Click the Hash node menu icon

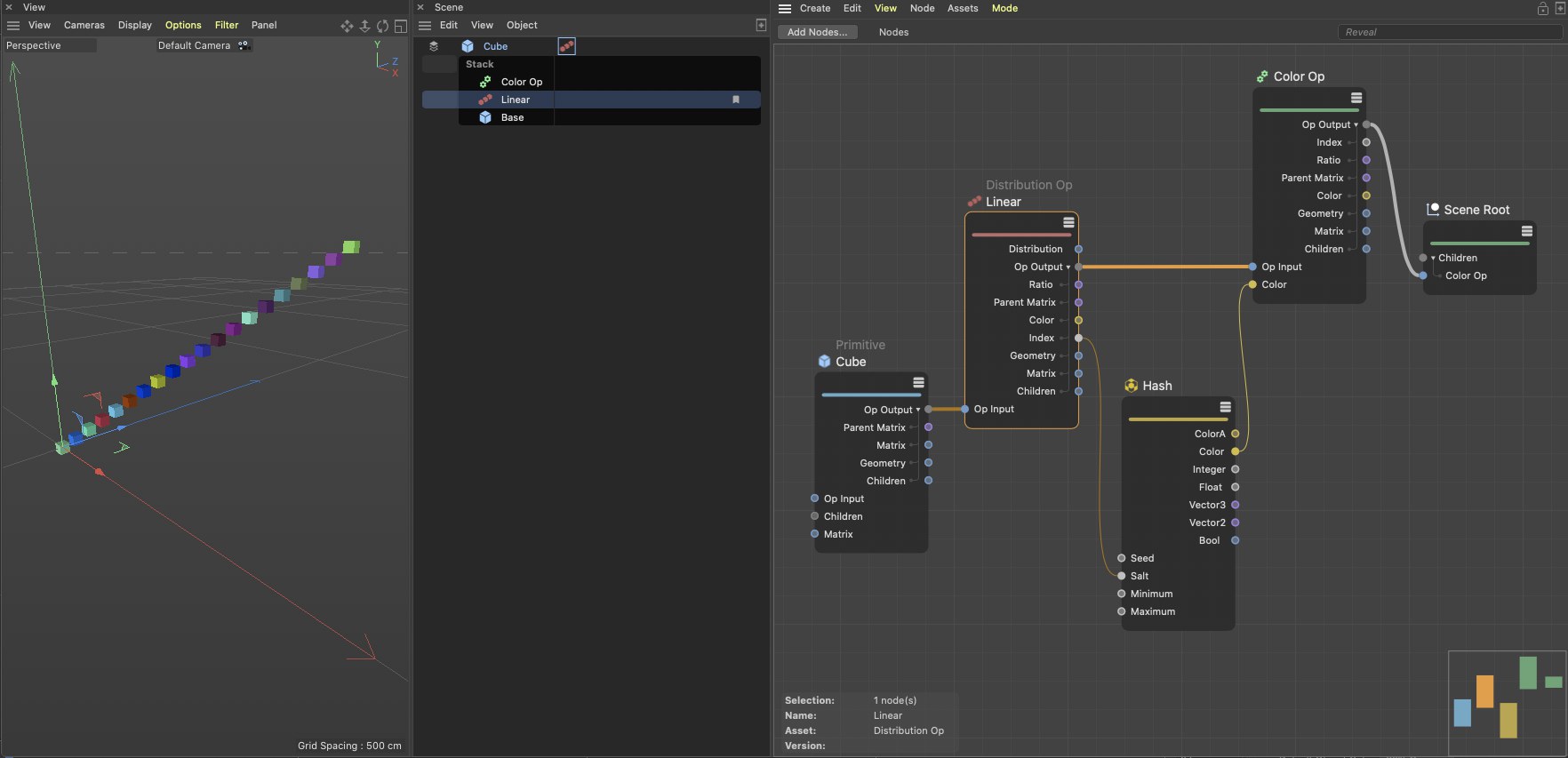[x=1225, y=407]
